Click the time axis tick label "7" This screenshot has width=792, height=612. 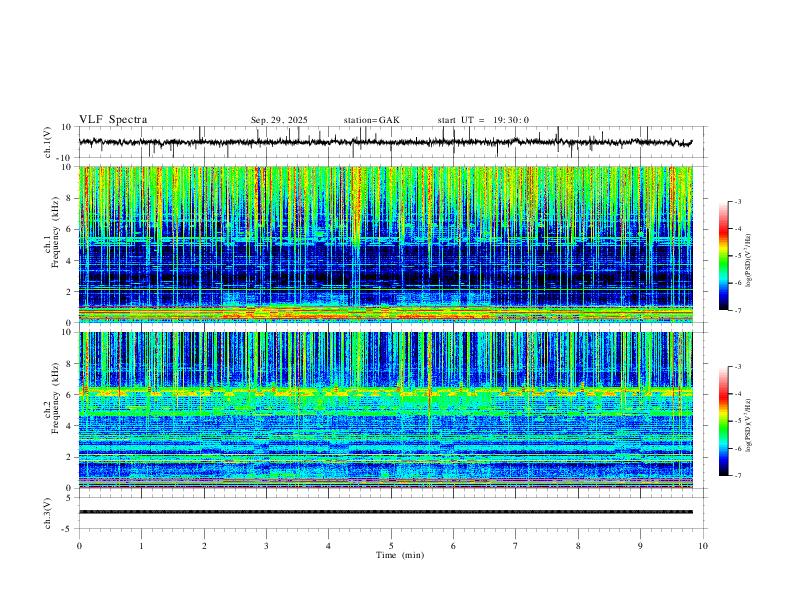pyautogui.click(x=516, y=546)
